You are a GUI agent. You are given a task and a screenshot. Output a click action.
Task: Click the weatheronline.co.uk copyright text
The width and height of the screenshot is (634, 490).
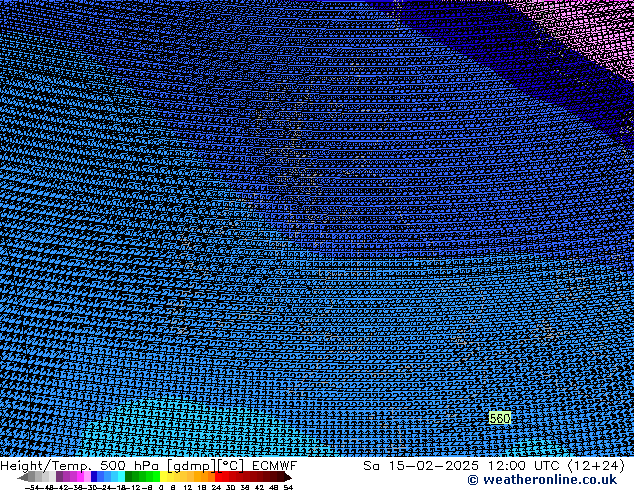(542, 480)
